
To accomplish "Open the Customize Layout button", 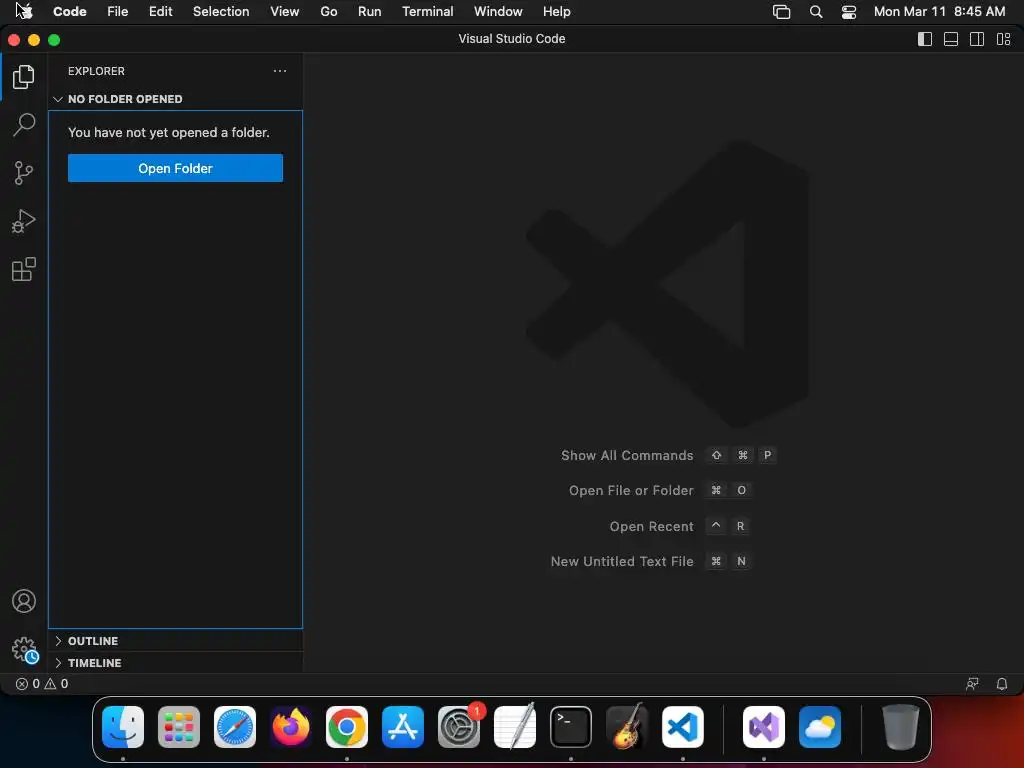I will pyautogui.click(x=1003, y=39).
